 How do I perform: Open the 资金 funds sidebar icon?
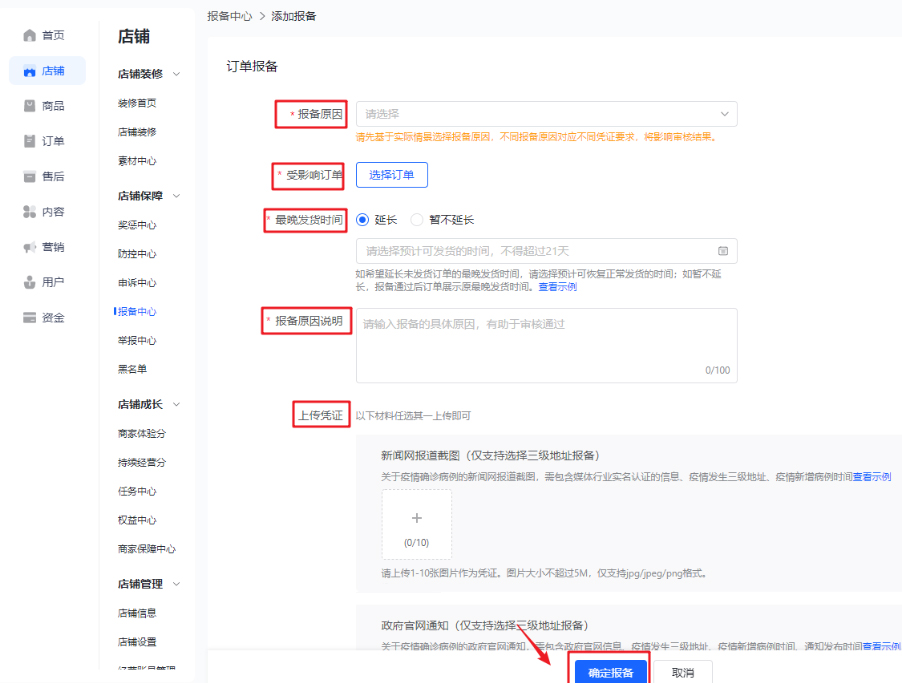point(38,317)
